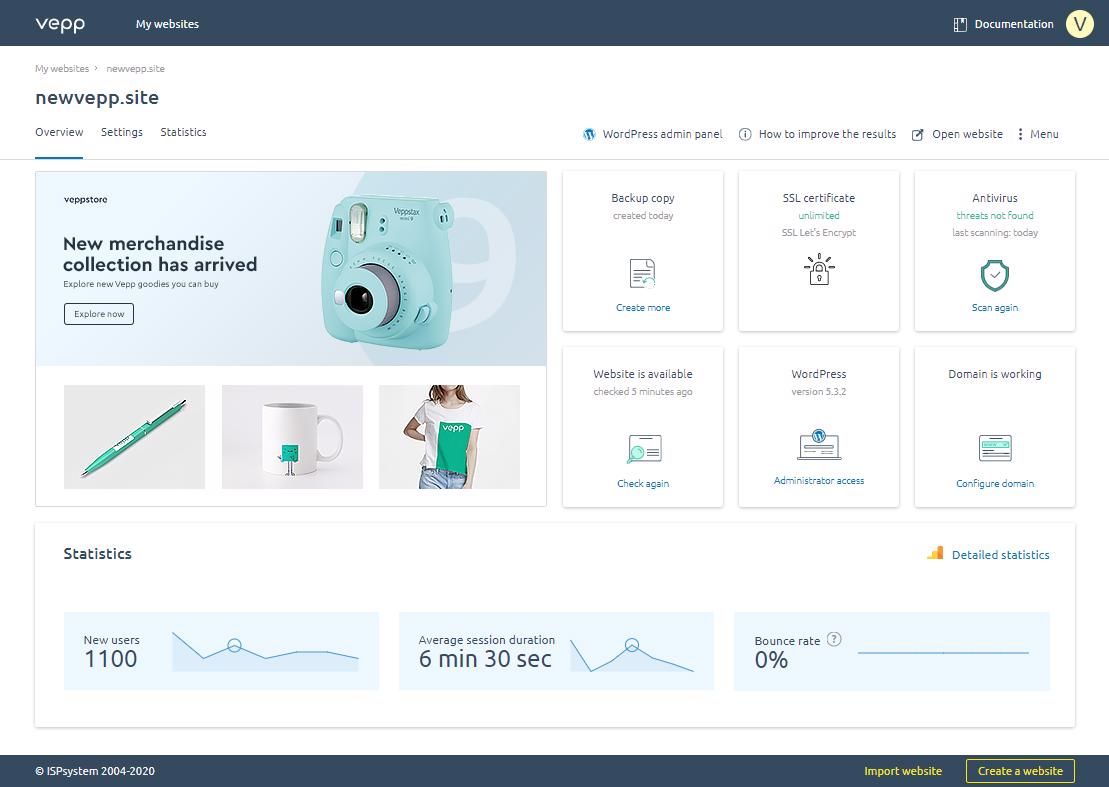Click the magnifier icon under Website is available
This screenshot has height=787, width=1109.
pyautogui.click(x=642, y=448)
